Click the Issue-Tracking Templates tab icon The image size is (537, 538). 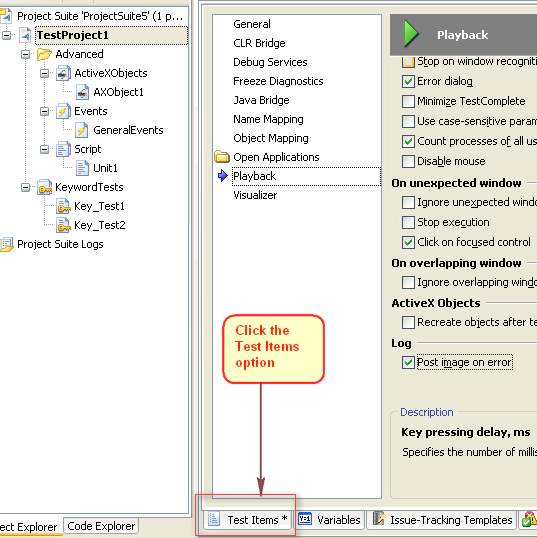pyautogui.click(x=379, y=519)
